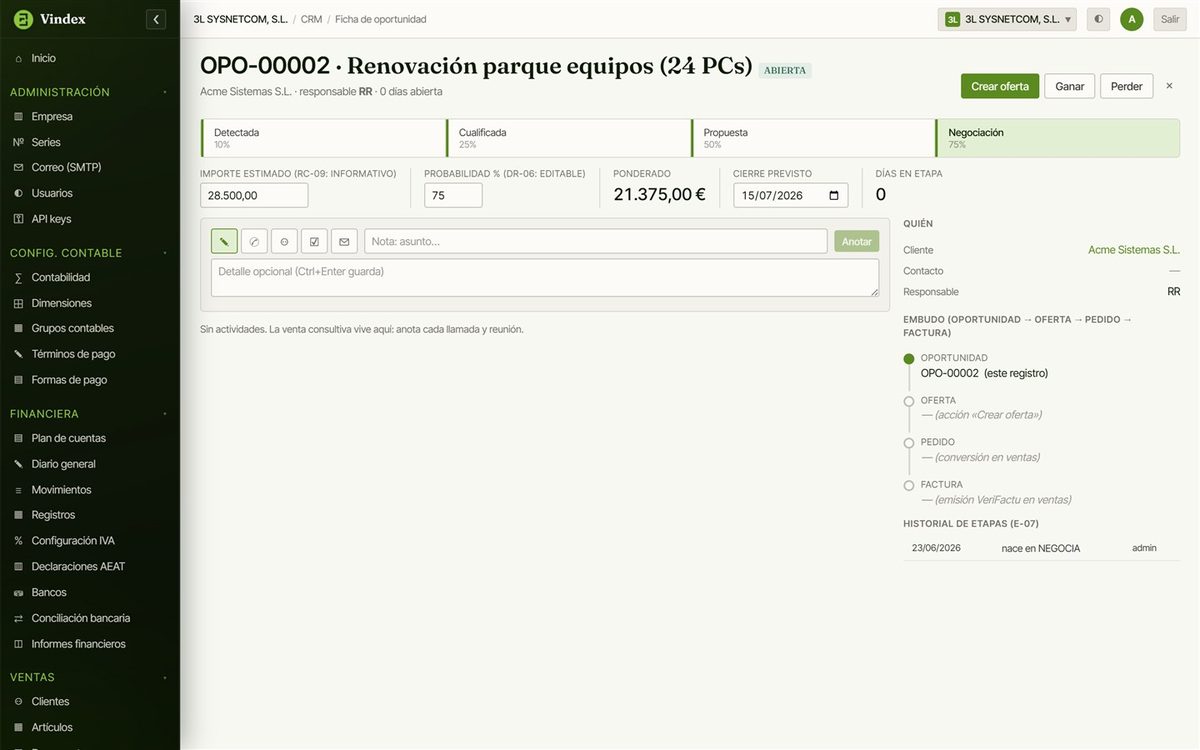The height and width of the screenshot is (750, 1200).
Task: Click the 'nace en NEGOCIA' history entry
Action: 1041,548
